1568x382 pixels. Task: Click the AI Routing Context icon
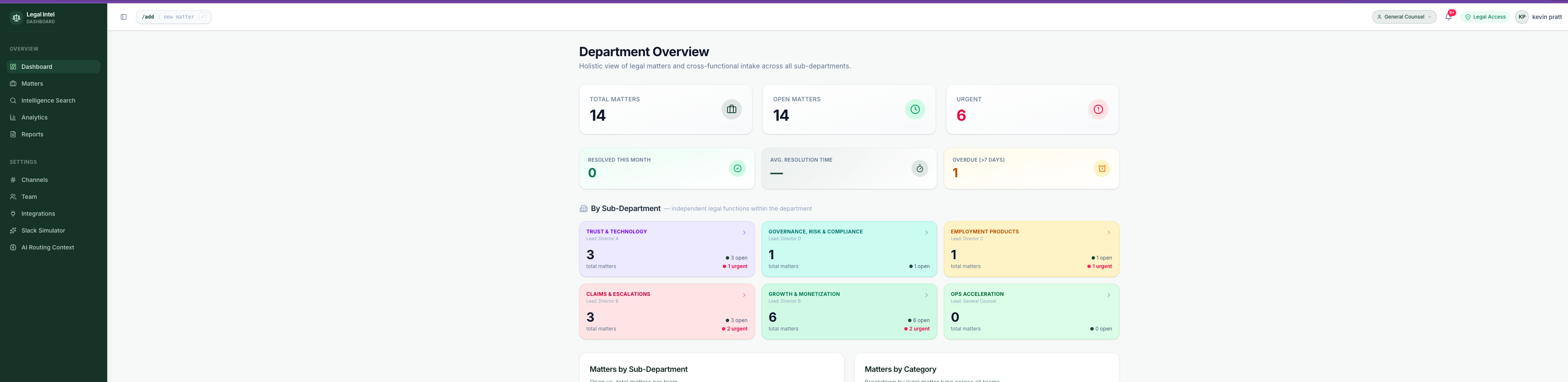[x=13, y=247]
